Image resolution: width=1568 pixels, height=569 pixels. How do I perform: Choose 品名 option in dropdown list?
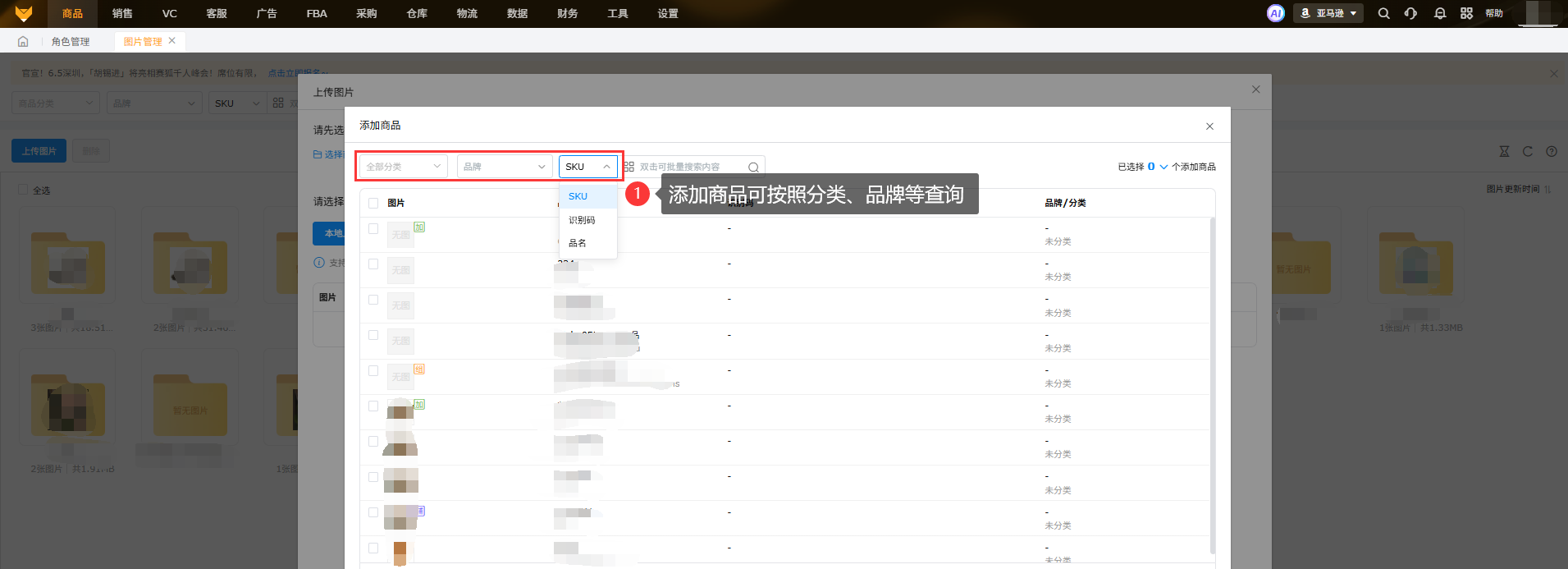pos(587,243)
